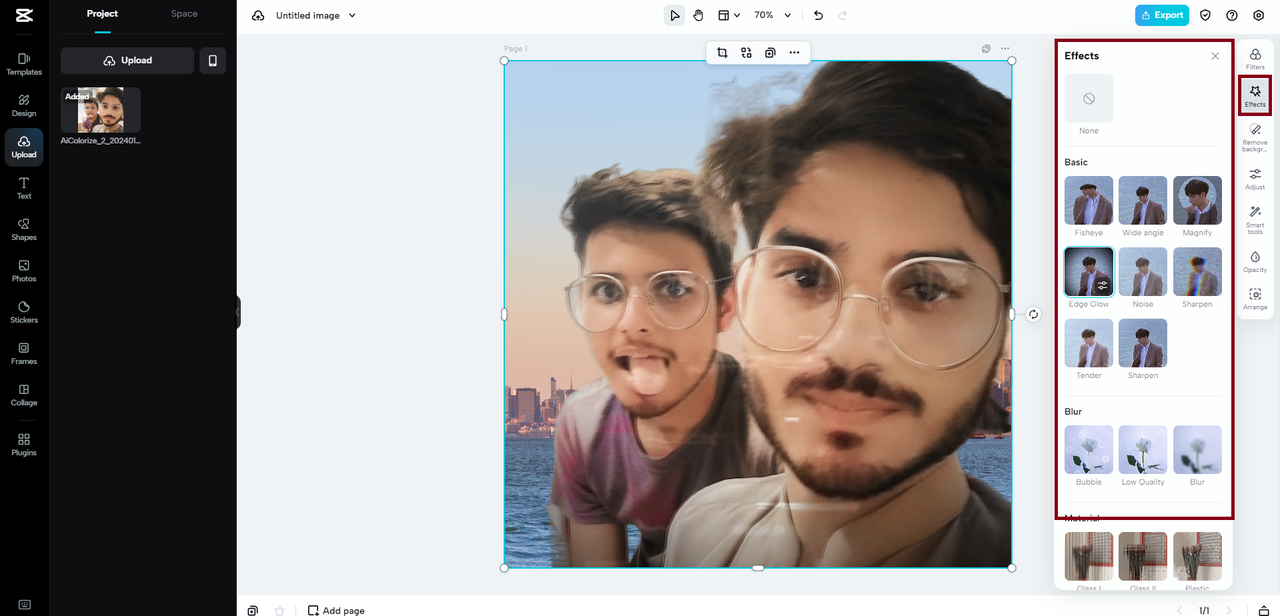Open the Design panel

tap(24, 105)
